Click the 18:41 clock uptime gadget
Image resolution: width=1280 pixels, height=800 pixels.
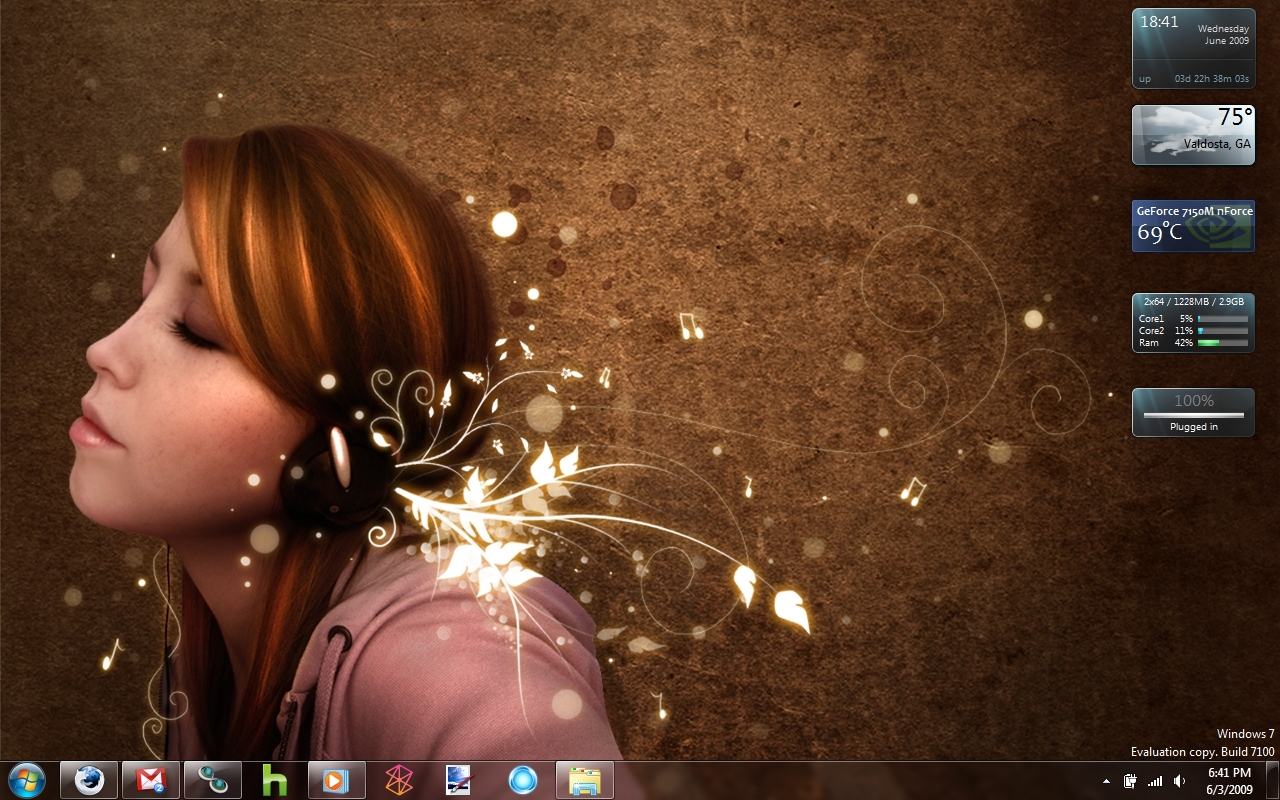click(x=1193, y=48)
